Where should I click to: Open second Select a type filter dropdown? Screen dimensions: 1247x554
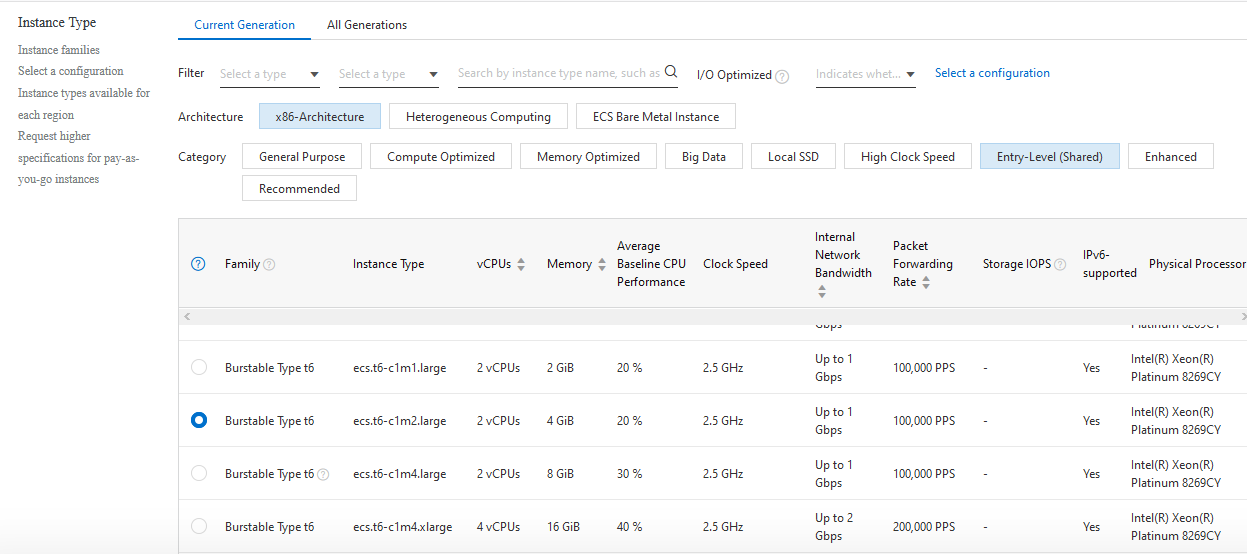pos(388,74)
